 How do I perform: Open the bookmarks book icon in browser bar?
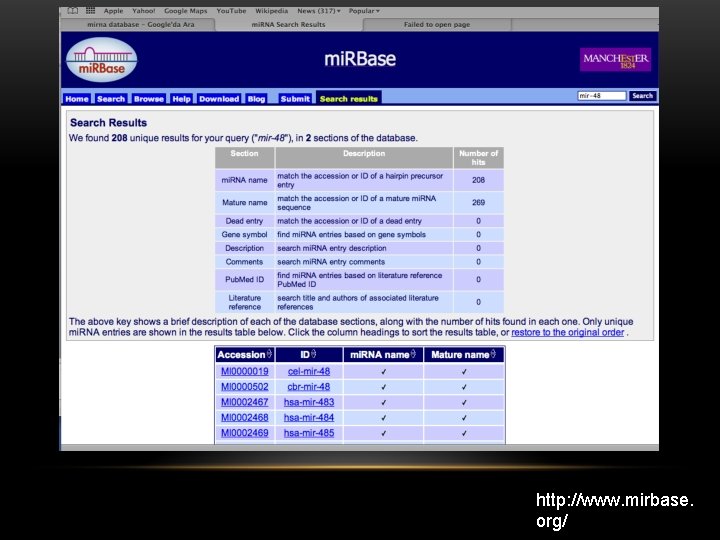click(x=73, y=11)
